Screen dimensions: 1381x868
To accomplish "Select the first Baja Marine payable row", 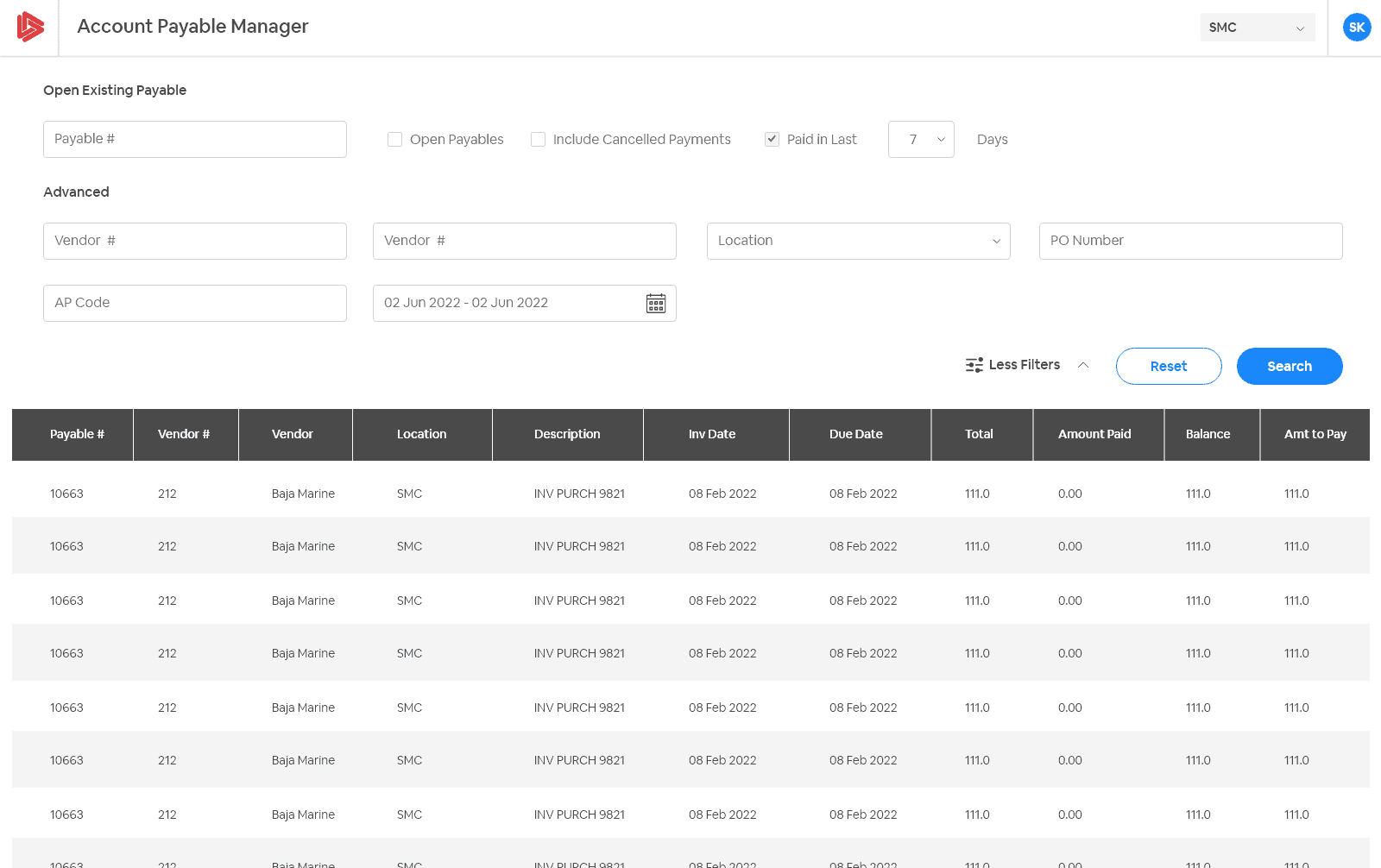I will [303, 494].
